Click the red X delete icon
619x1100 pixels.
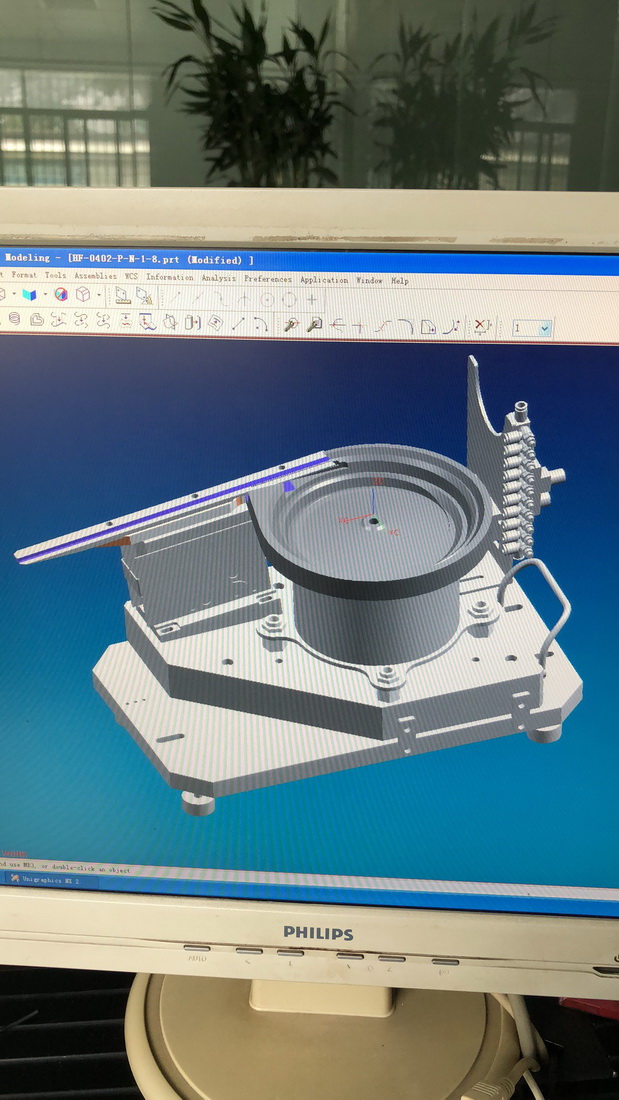(481, 326)
